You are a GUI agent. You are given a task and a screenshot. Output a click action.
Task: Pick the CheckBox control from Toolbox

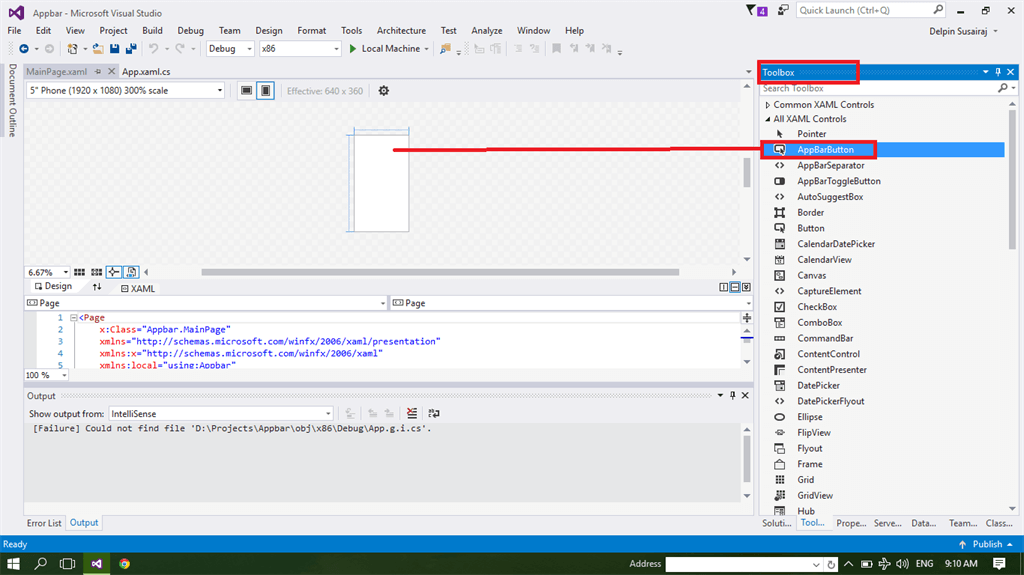click(816, 307)
